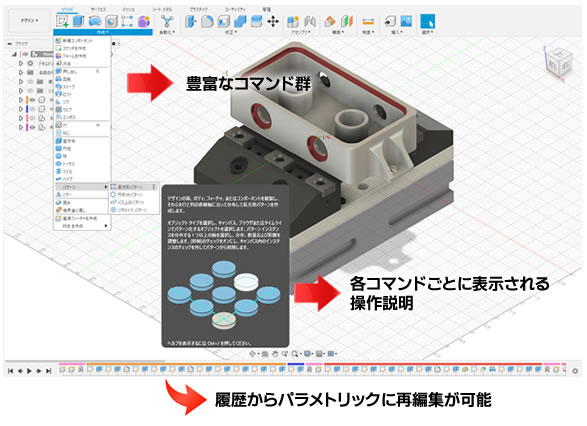
Task: Jump to timeline end button
Action: (x=48, y=371)
